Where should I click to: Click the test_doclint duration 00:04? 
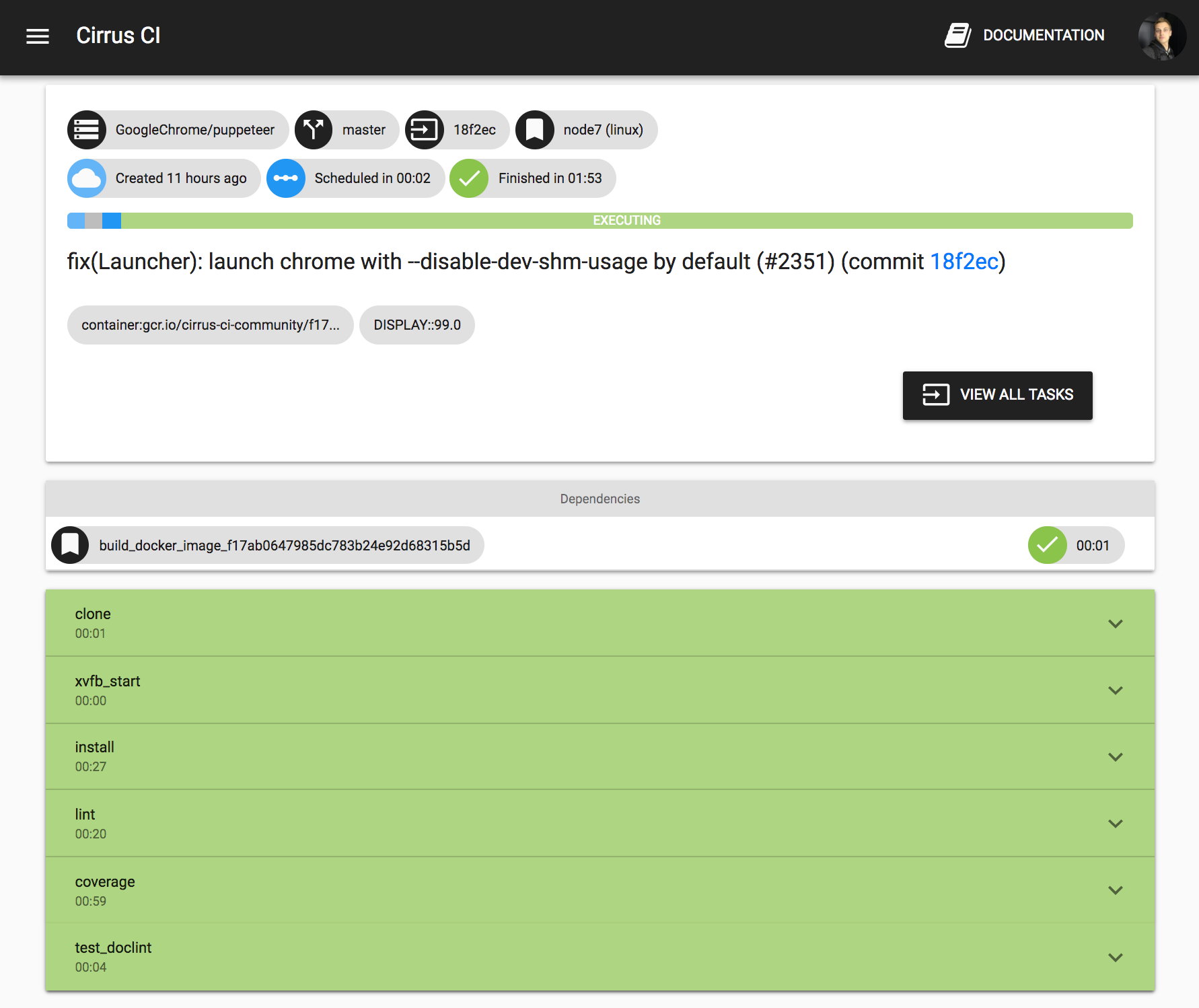pyautogui.click(x=91, y=967)
